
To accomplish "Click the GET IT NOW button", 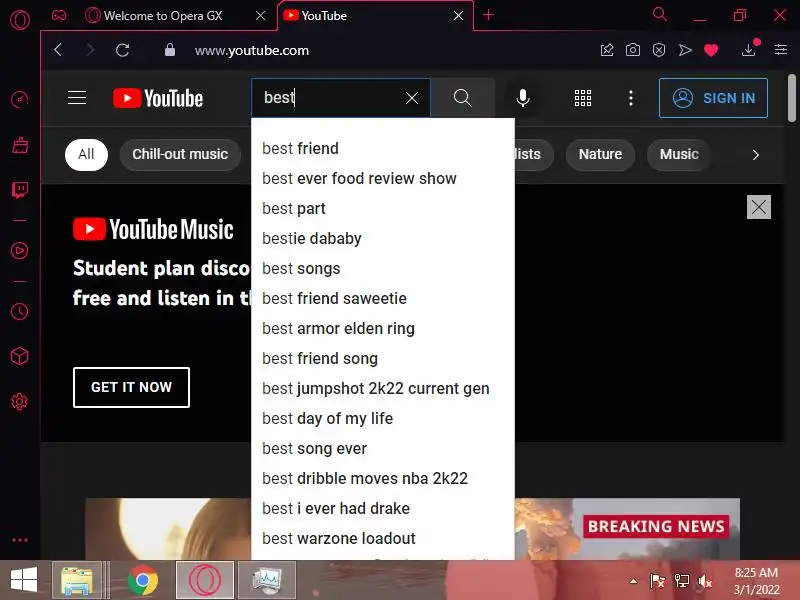I will click(131, 387).
